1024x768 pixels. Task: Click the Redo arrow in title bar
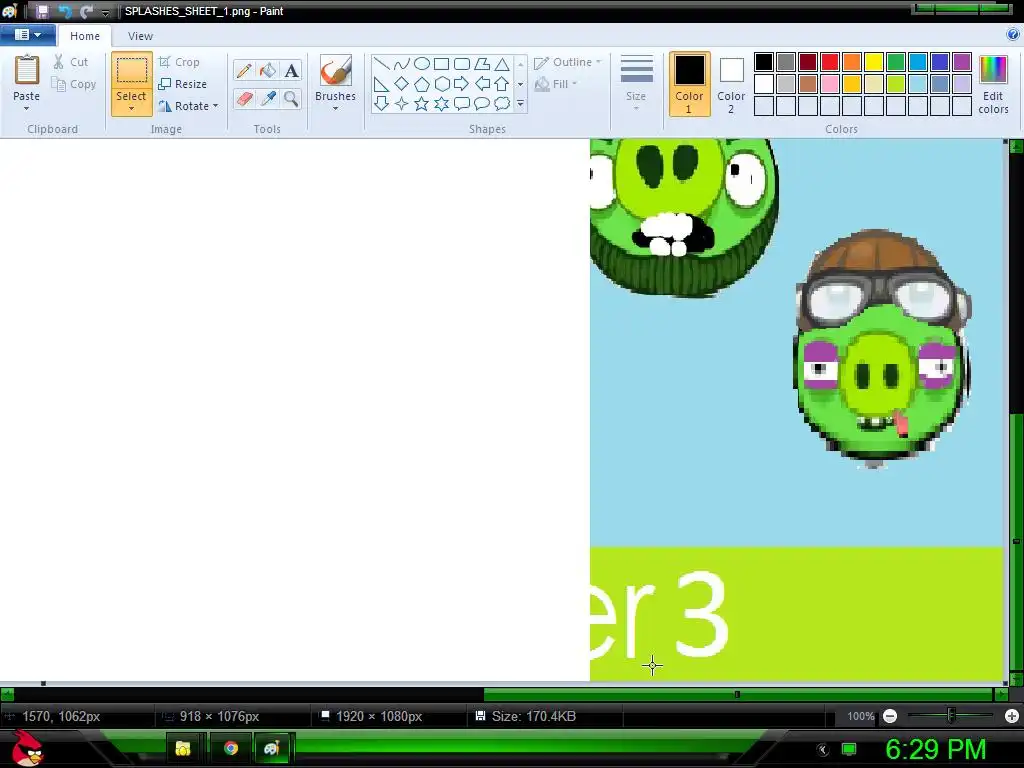click(x=86, y=11)
